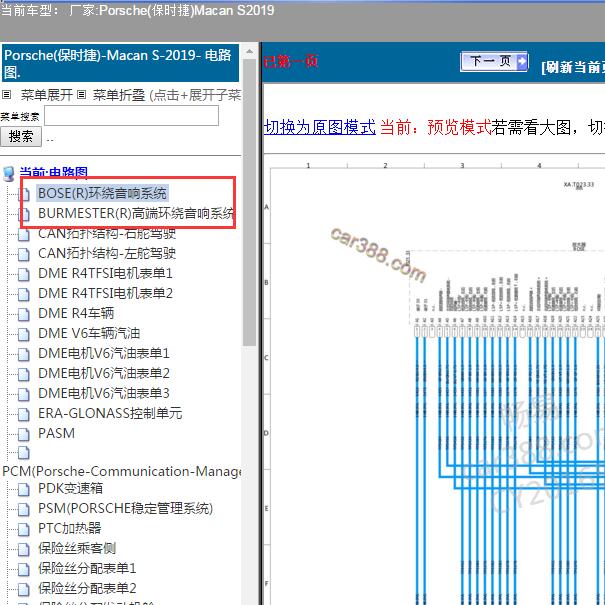Select DME V6车辆汽油 diagram
Viewport: 605px width, 605px height.
click(x=89, y=333)
